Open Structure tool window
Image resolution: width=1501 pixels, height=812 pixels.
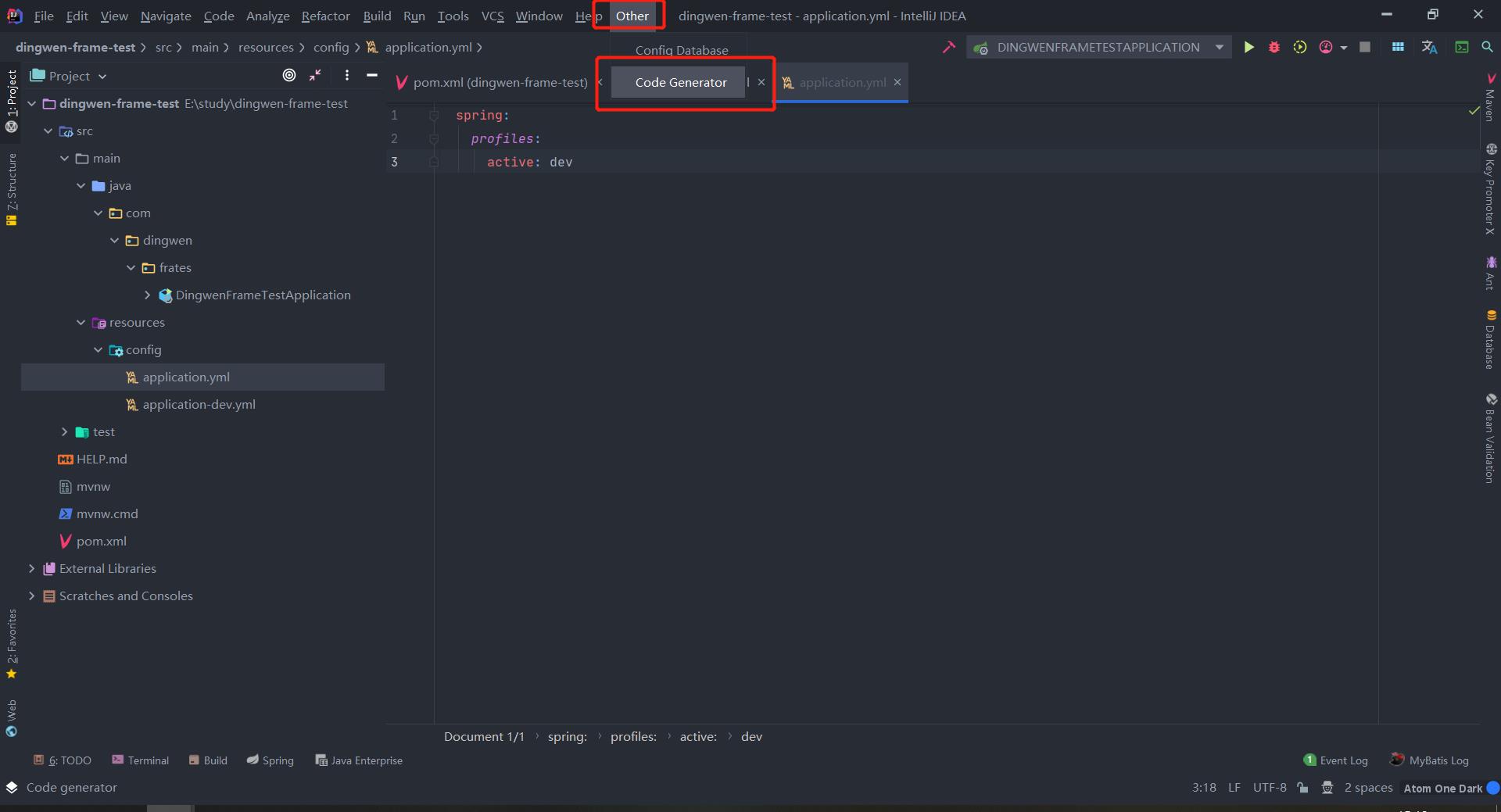pyautogui.click(x=11, y=190)
